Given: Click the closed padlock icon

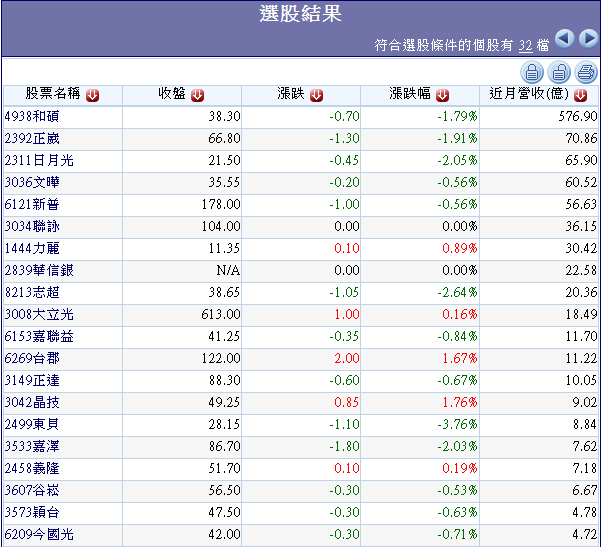Looking at the screenshot, I should click(x=532, y=72).
